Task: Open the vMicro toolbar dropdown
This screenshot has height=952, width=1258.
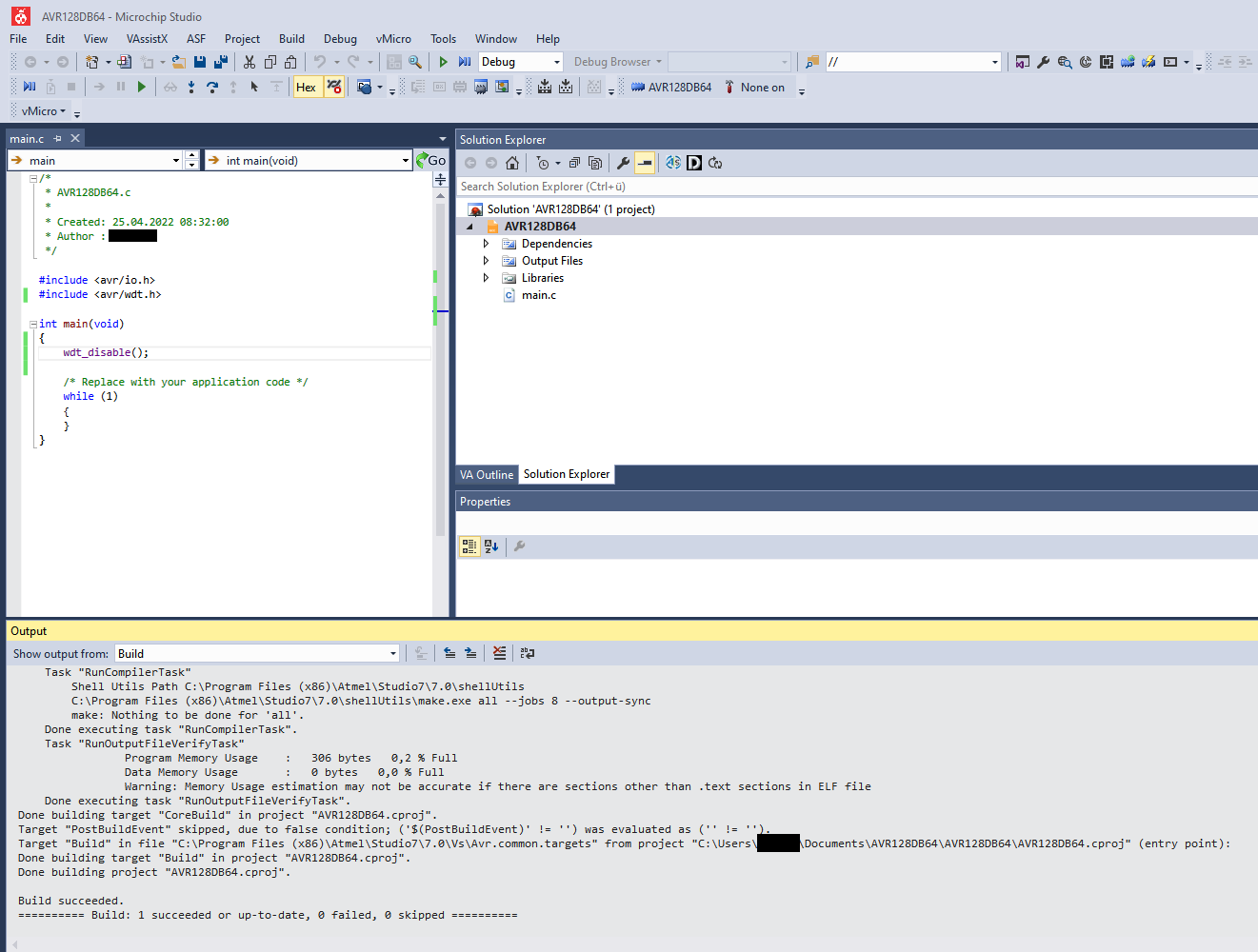Action: tap(44, 111)
